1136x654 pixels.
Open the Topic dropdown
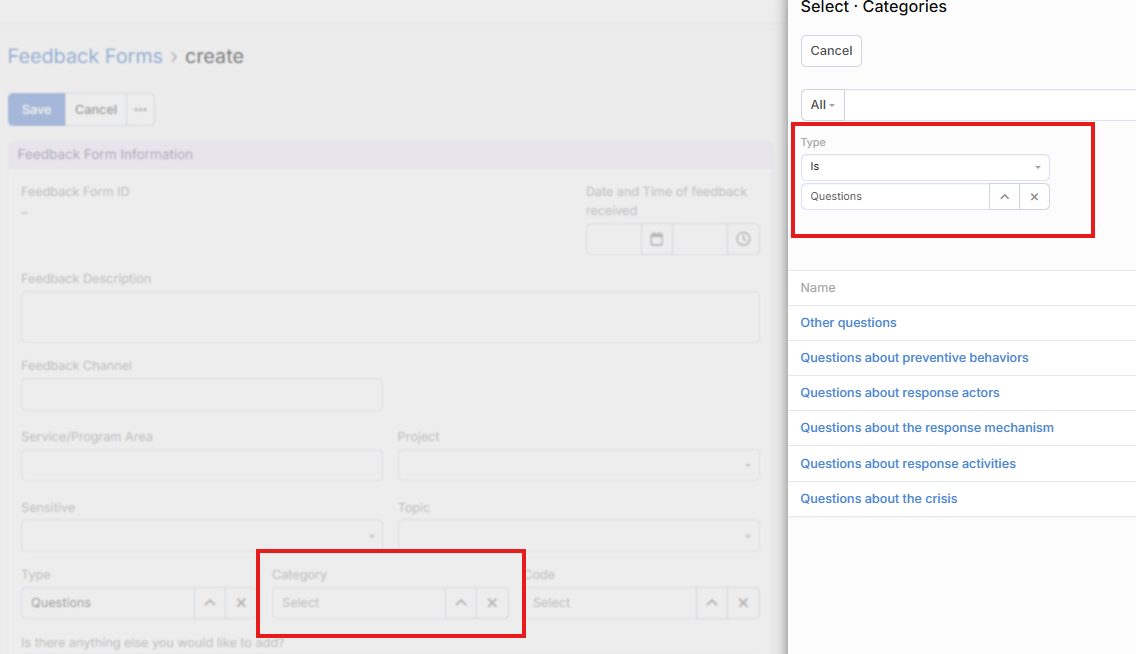(578, 536)
